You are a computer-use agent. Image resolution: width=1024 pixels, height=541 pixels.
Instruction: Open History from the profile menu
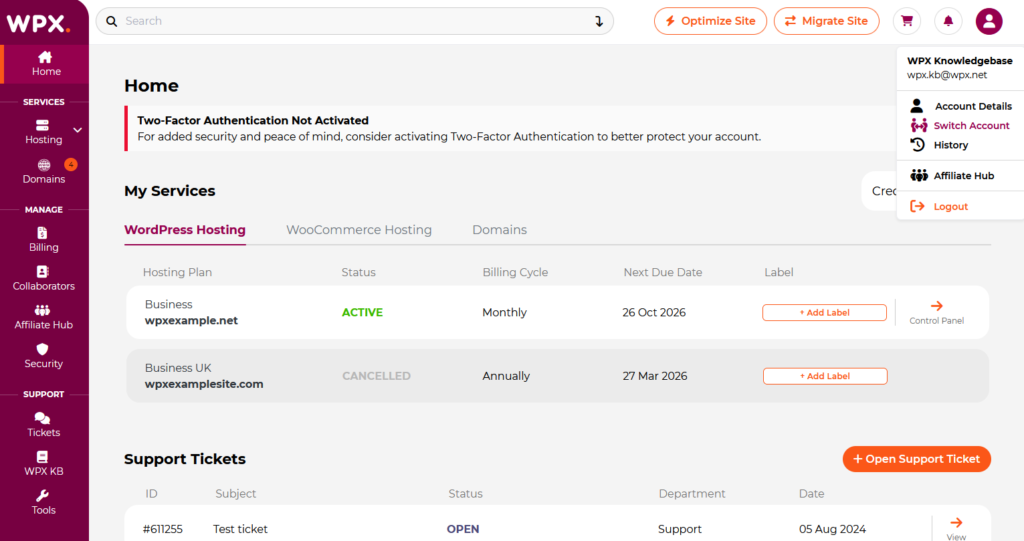(939, 145)
